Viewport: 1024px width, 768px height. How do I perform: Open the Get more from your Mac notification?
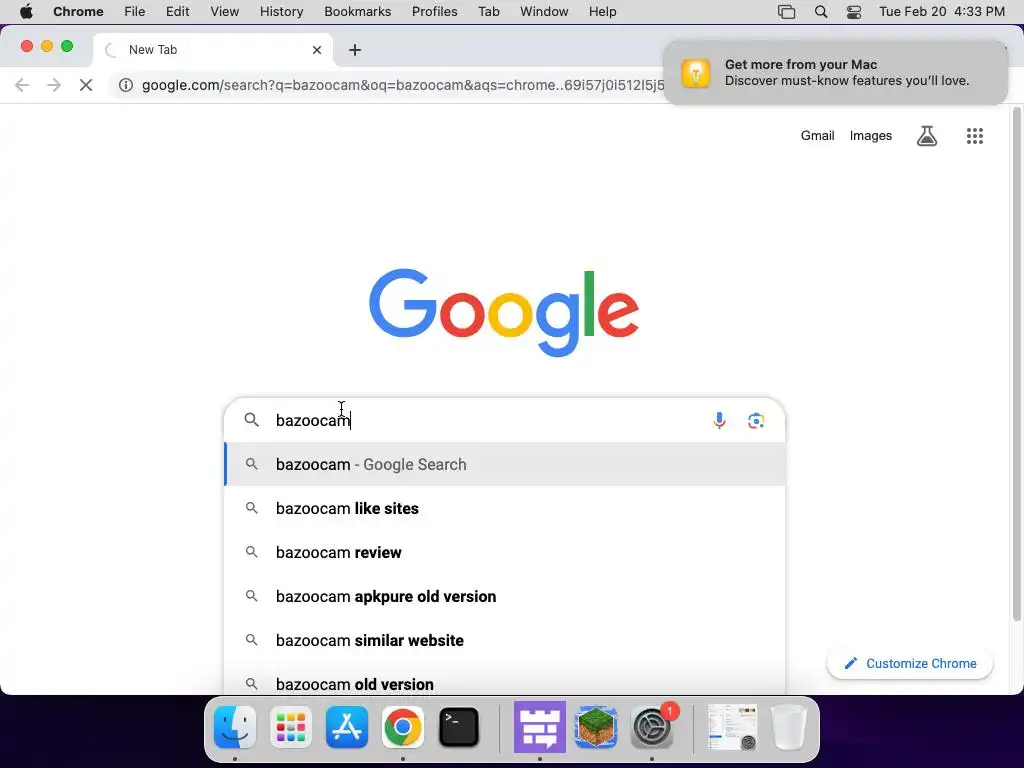coord(835,72)
